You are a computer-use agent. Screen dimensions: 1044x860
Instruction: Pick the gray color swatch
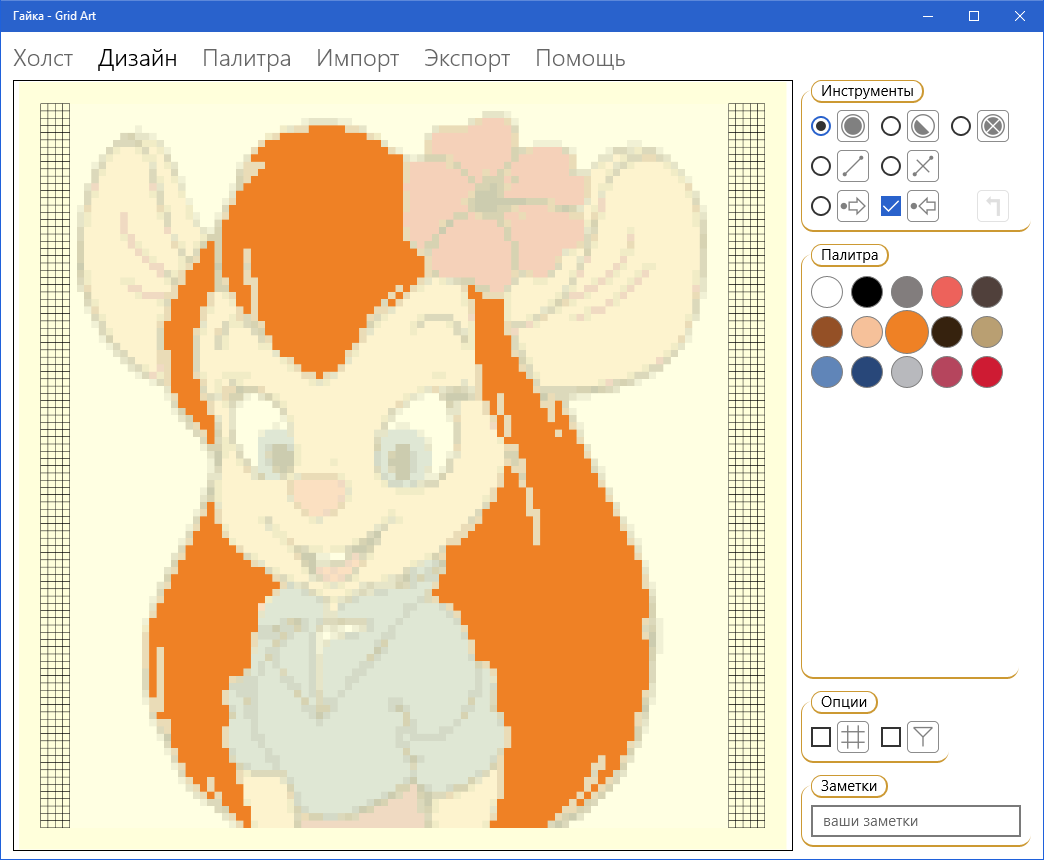pyautogui.click(x=907, y=292)
